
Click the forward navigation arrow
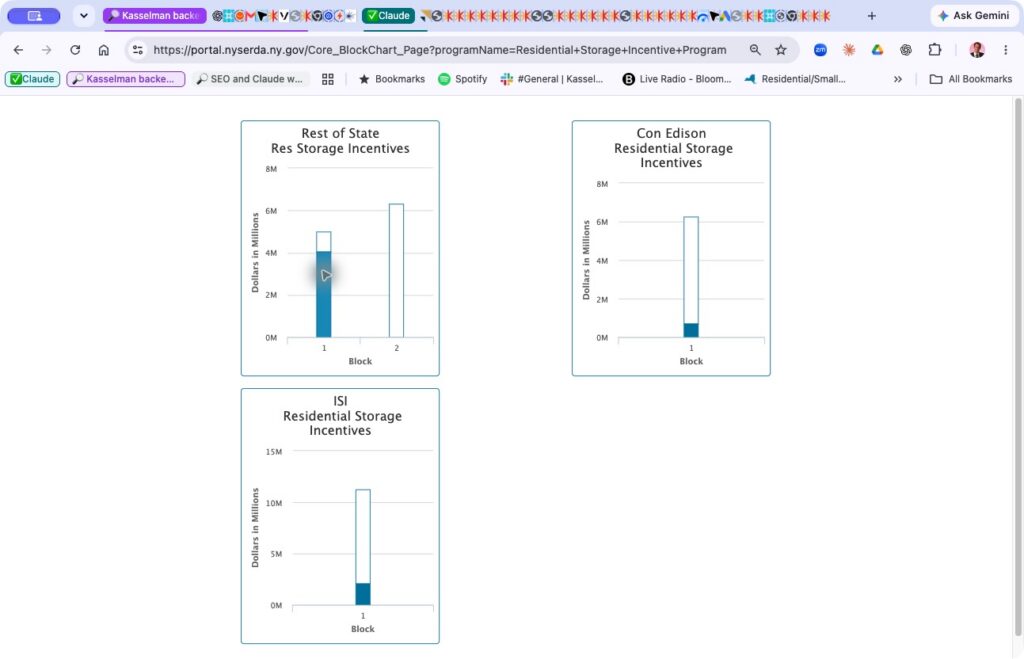(46, 50)
